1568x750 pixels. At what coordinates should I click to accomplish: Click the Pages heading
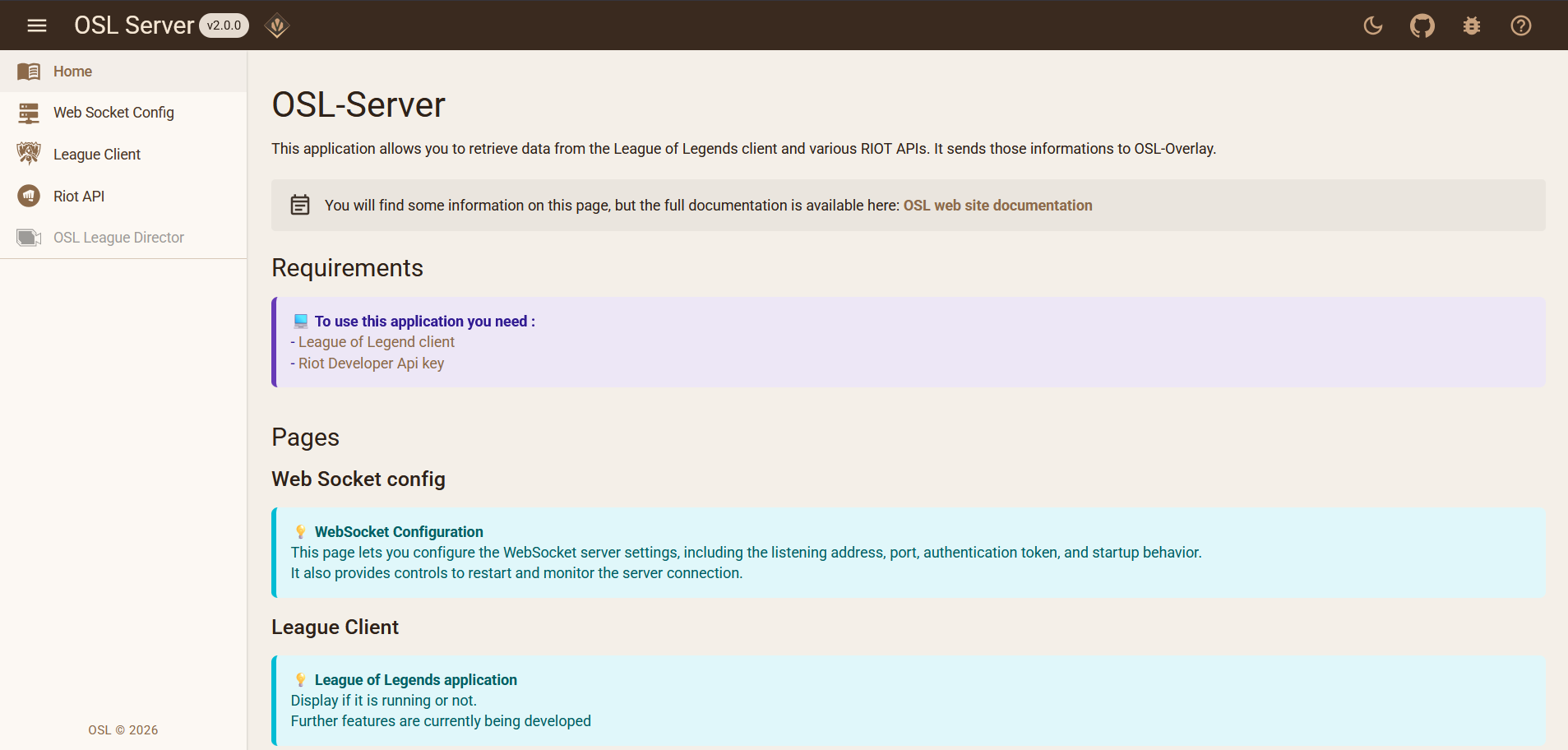305,437
